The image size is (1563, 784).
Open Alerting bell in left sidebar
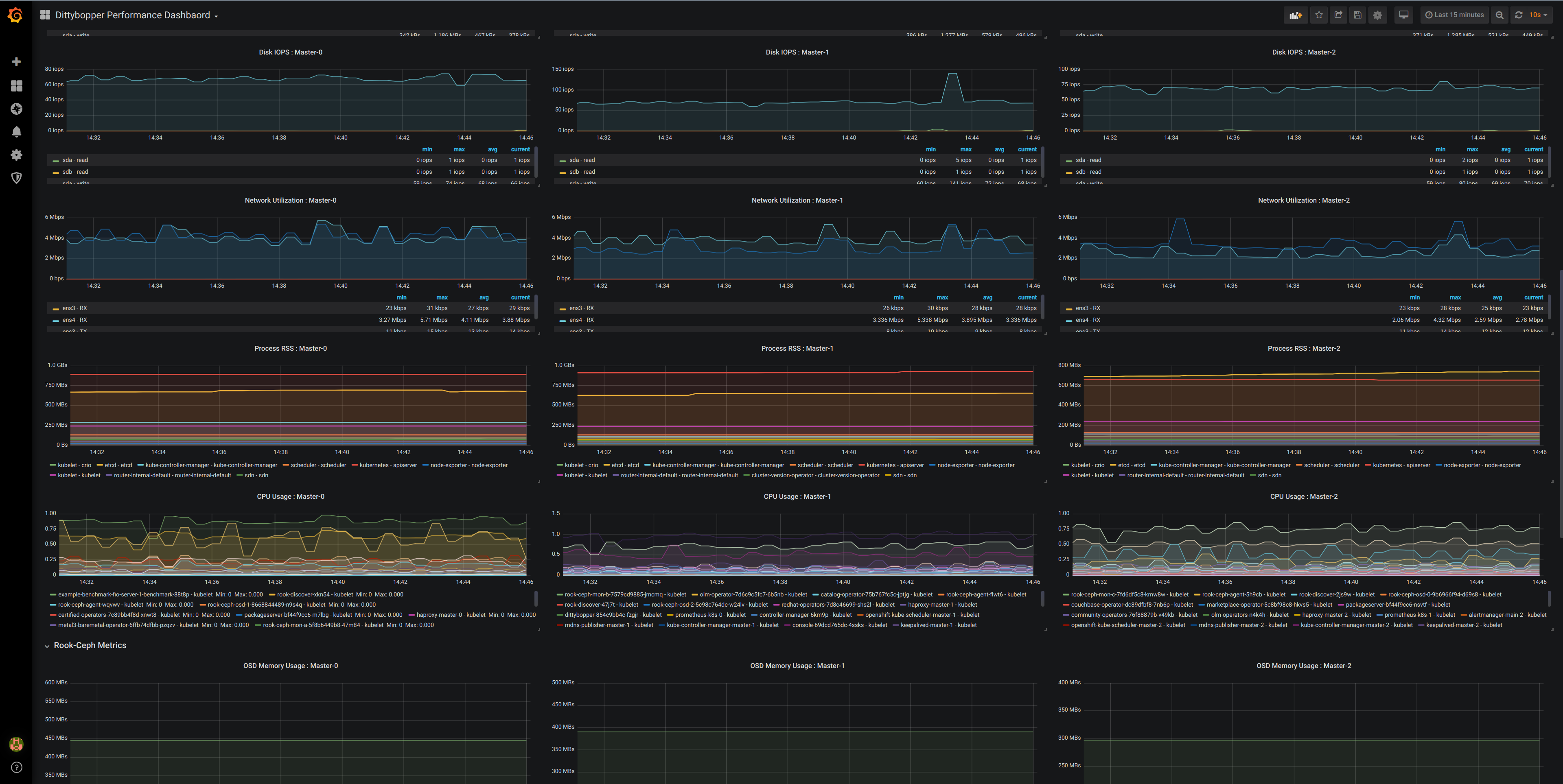pos(16,131)
